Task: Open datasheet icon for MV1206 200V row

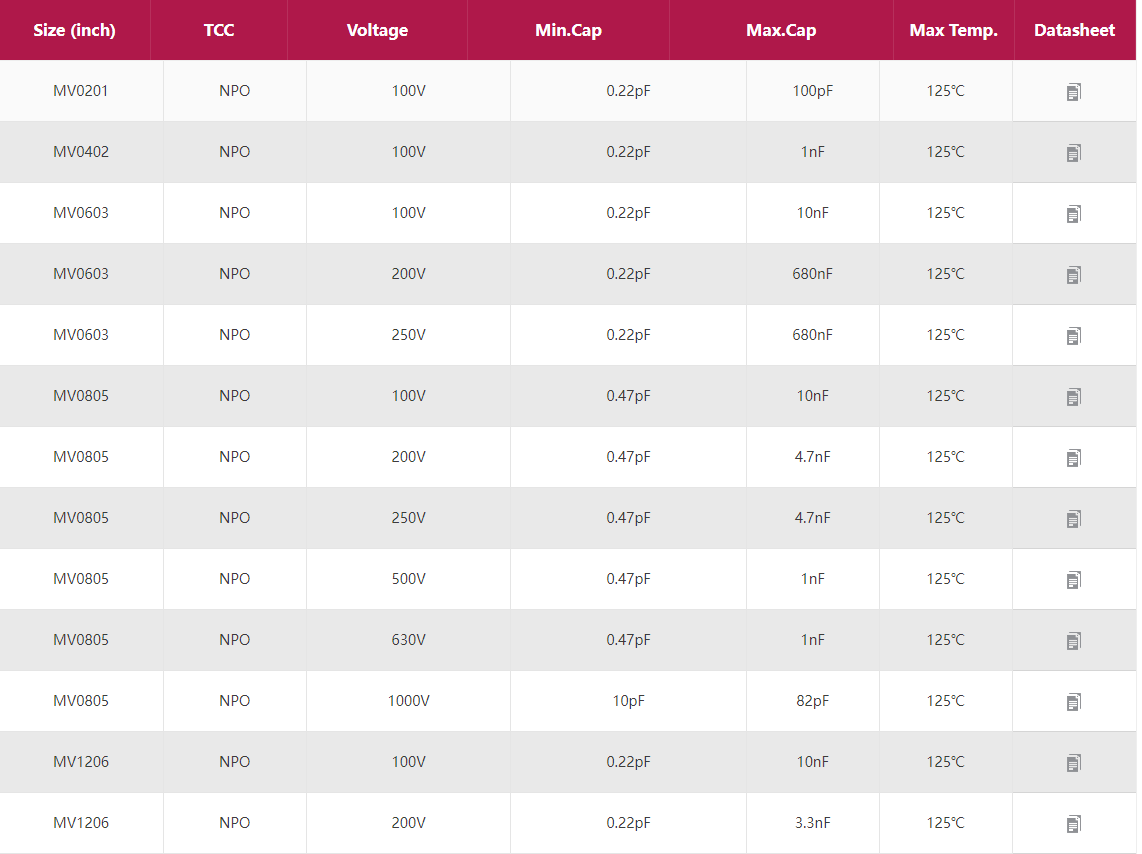Action: point(1073,824)
